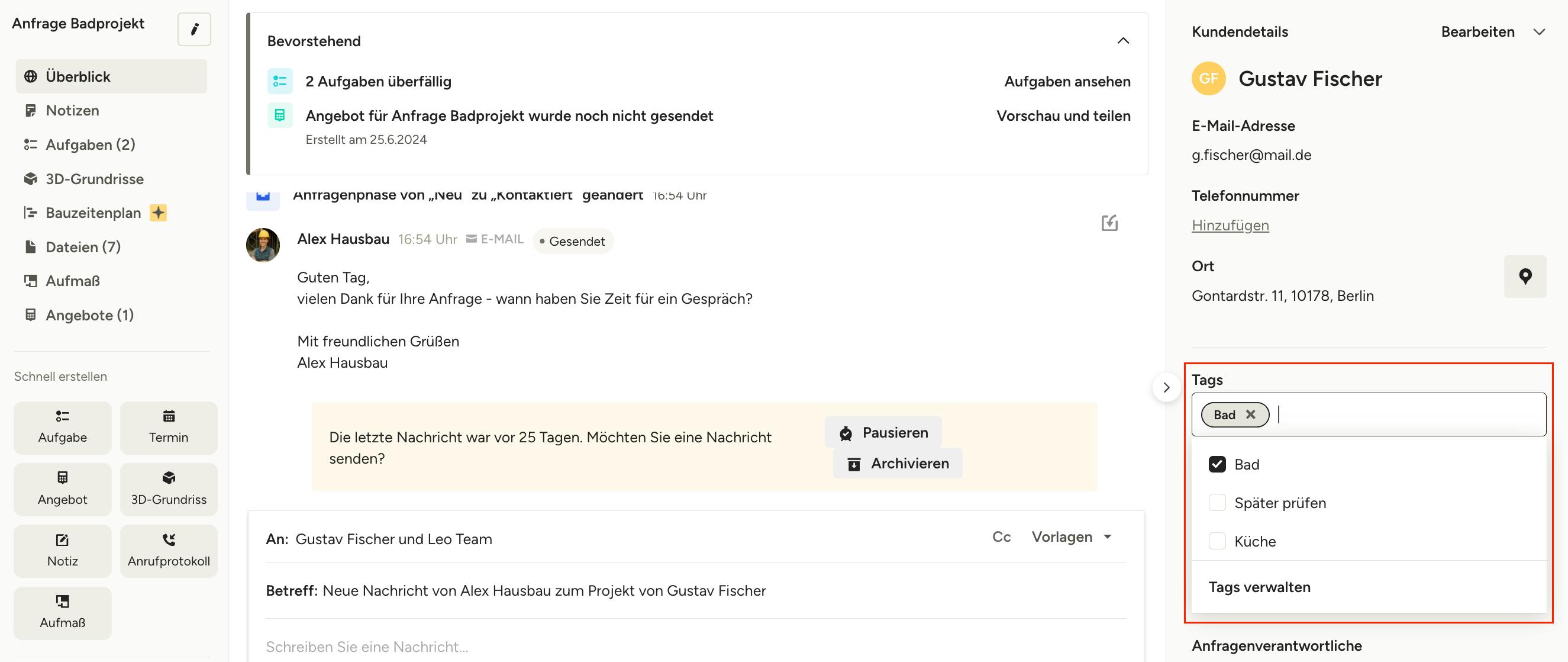Check the Später prüfen tag
1568x662 pixels.
point(1217,503)
